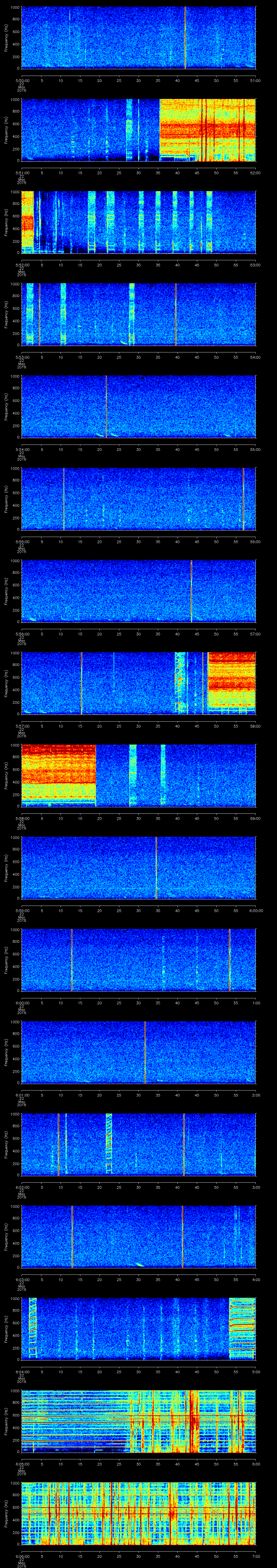Click the red spike line in 6:01:00 spectrogram
Screen dimensions: 277x1568
click(145, 1052)
